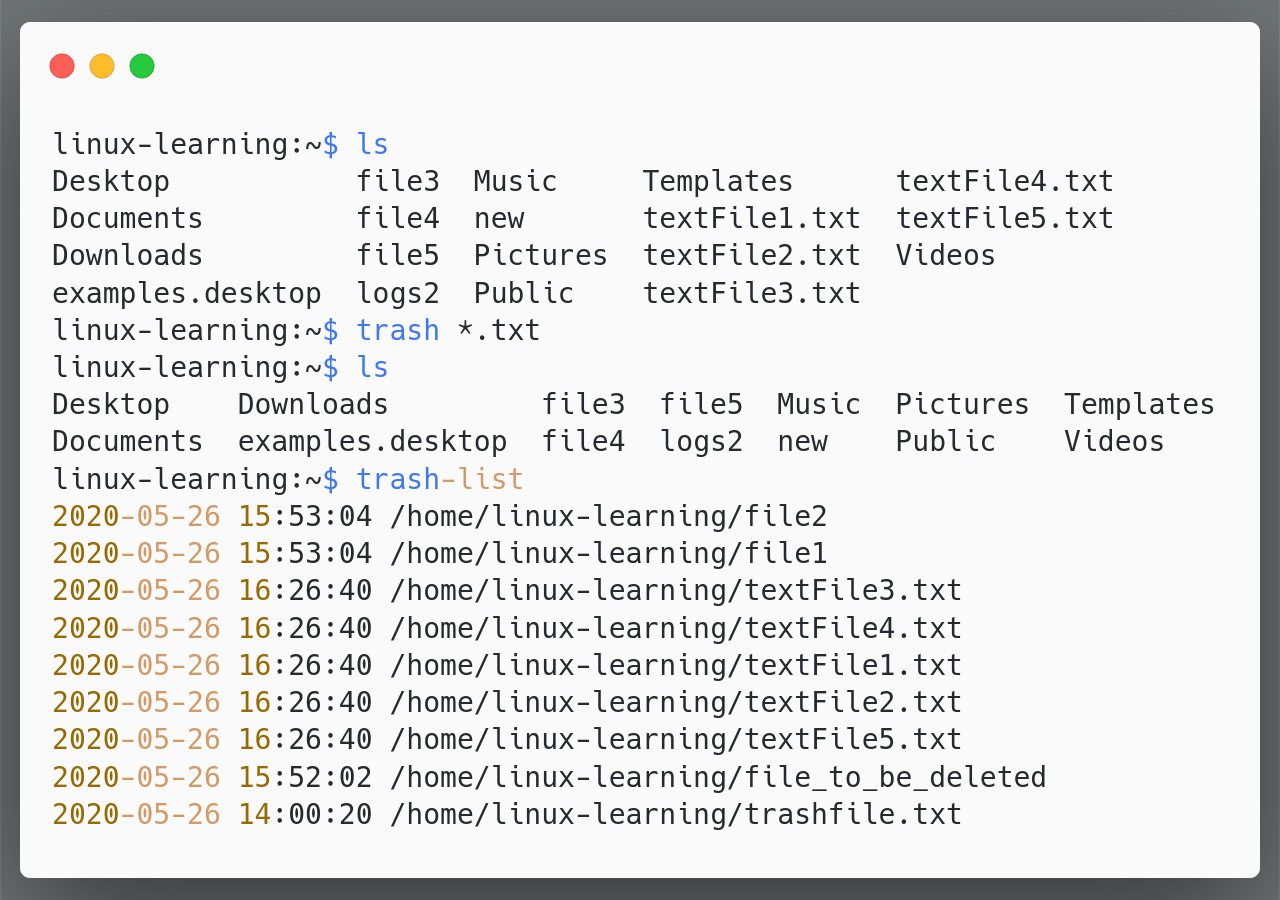Select the trash-list command text
Screen dimensions: 1280x900
(440, 479)
